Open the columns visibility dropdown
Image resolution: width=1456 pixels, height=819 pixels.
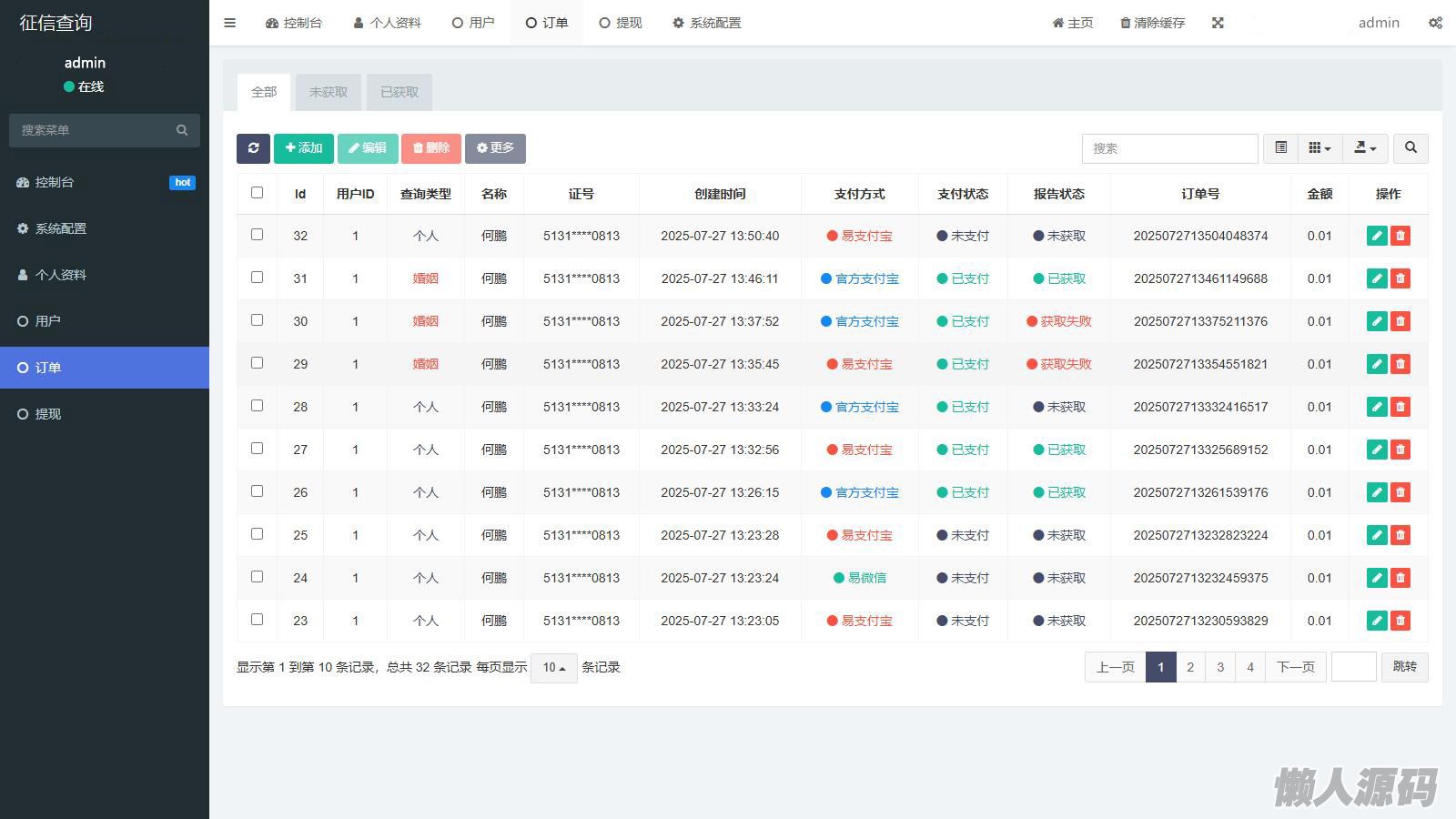pos(1319,148)
